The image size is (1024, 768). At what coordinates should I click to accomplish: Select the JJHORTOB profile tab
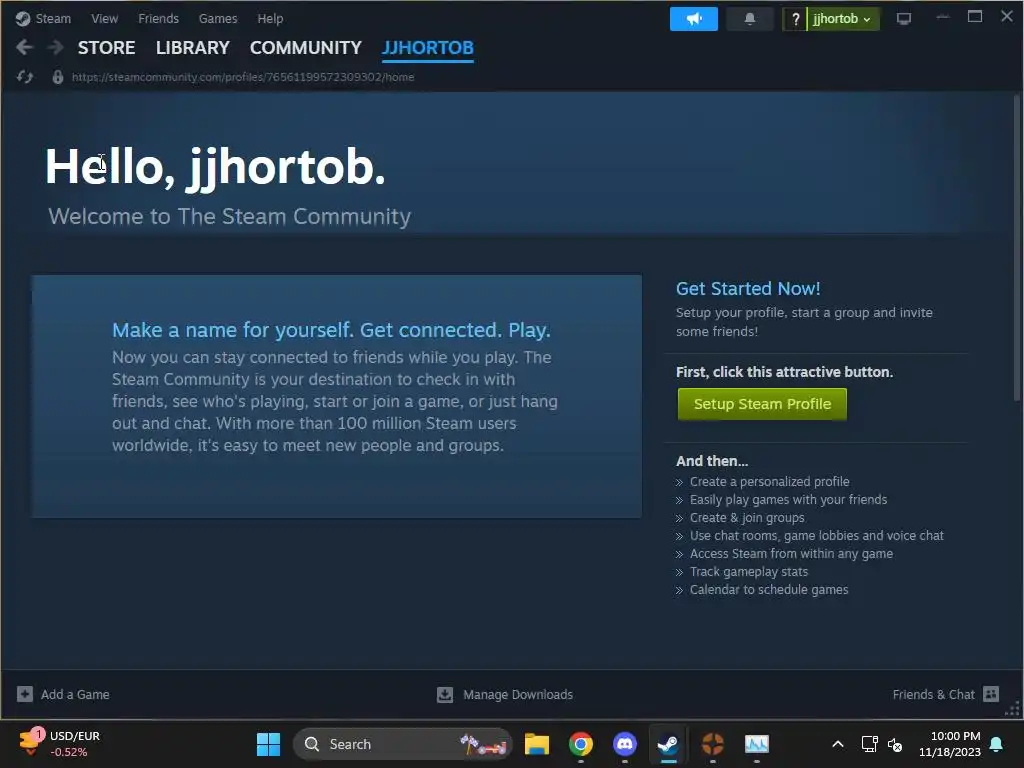coord(428,48)
